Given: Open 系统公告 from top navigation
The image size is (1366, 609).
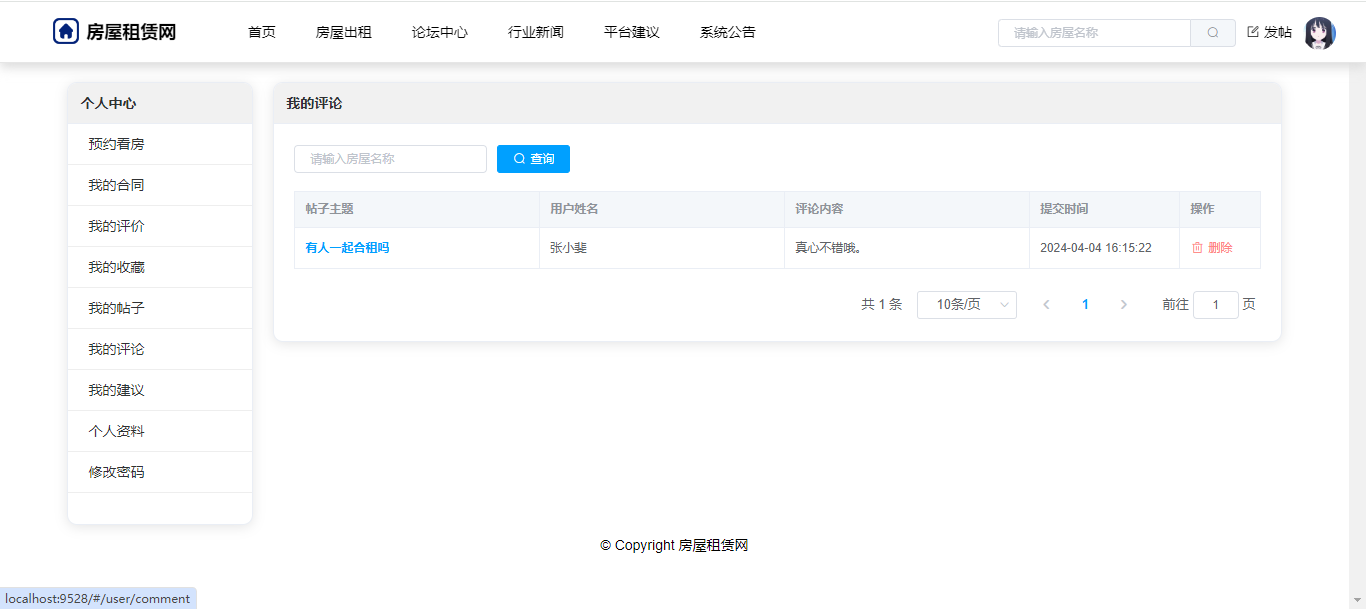Looking at the screenshot, I should 727,33.
